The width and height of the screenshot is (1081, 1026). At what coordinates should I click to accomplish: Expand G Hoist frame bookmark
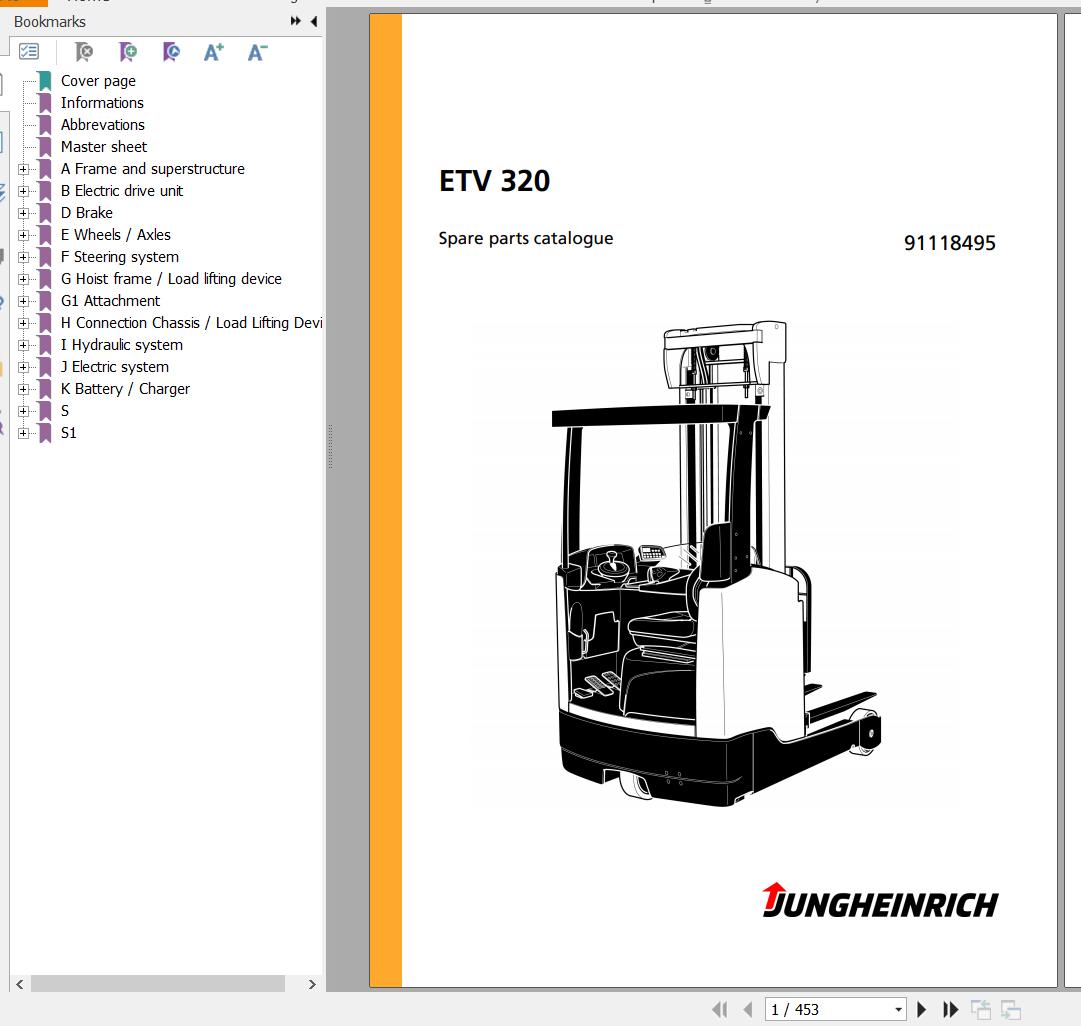coord(23,279)
